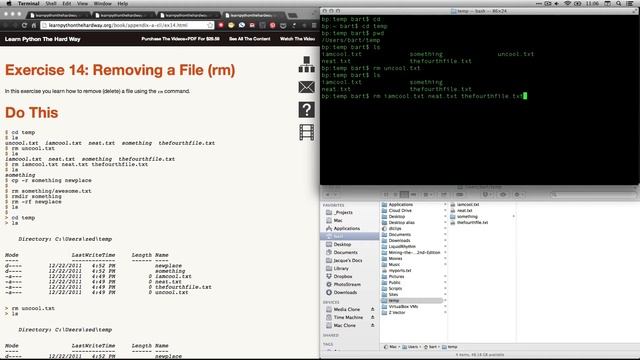Click the Wi-Fi status icon
Image resolution: width=640 pixels, height=360 pixels.
pos(567,3)
